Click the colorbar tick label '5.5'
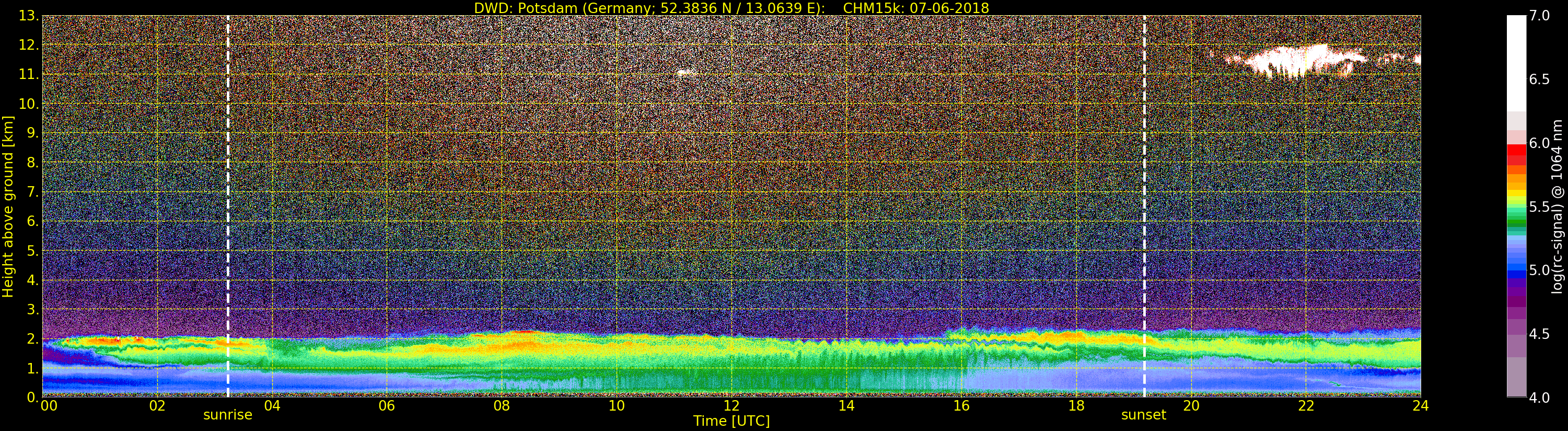This screenshot has height=431, width=1568. [1539, 207]
